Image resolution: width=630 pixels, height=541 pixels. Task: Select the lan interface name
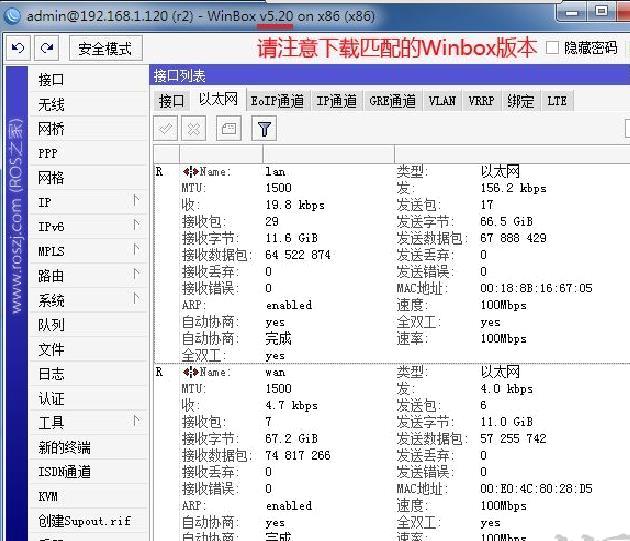[x=275, y=172]
